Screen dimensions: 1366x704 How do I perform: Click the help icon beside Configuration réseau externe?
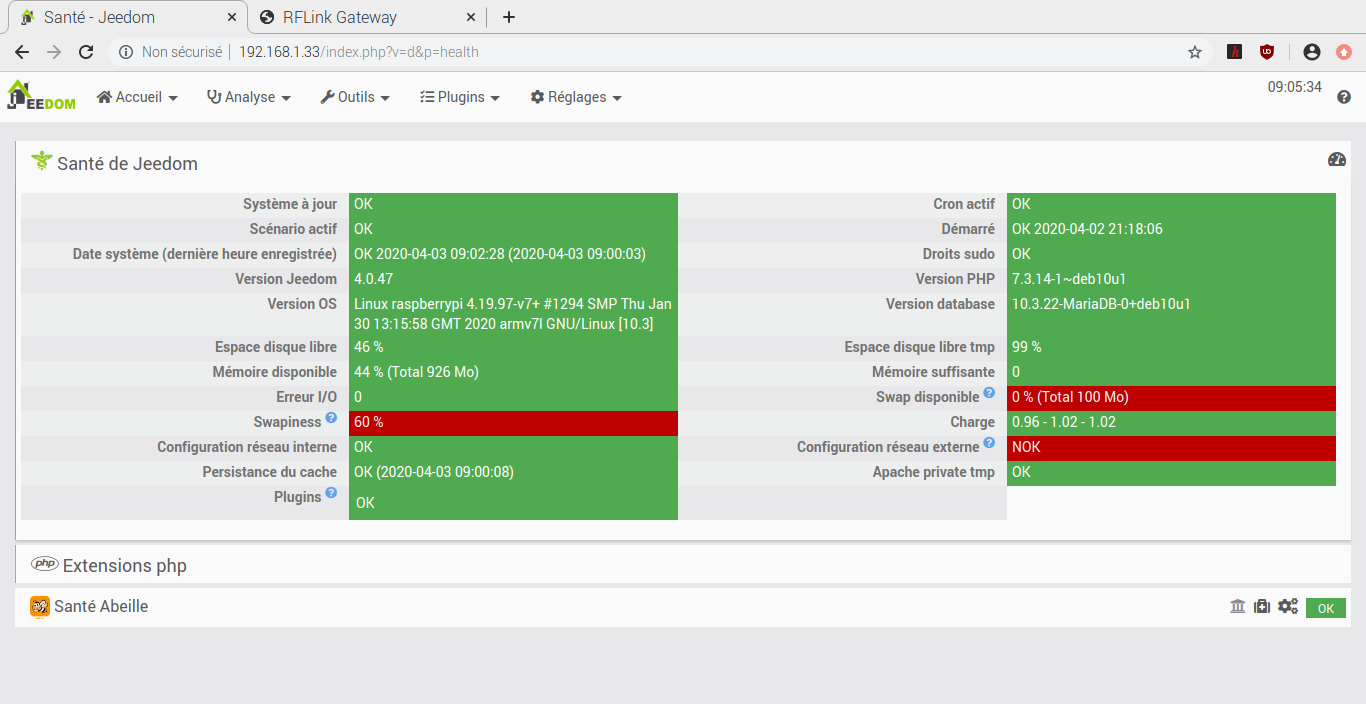pos(989,442)
